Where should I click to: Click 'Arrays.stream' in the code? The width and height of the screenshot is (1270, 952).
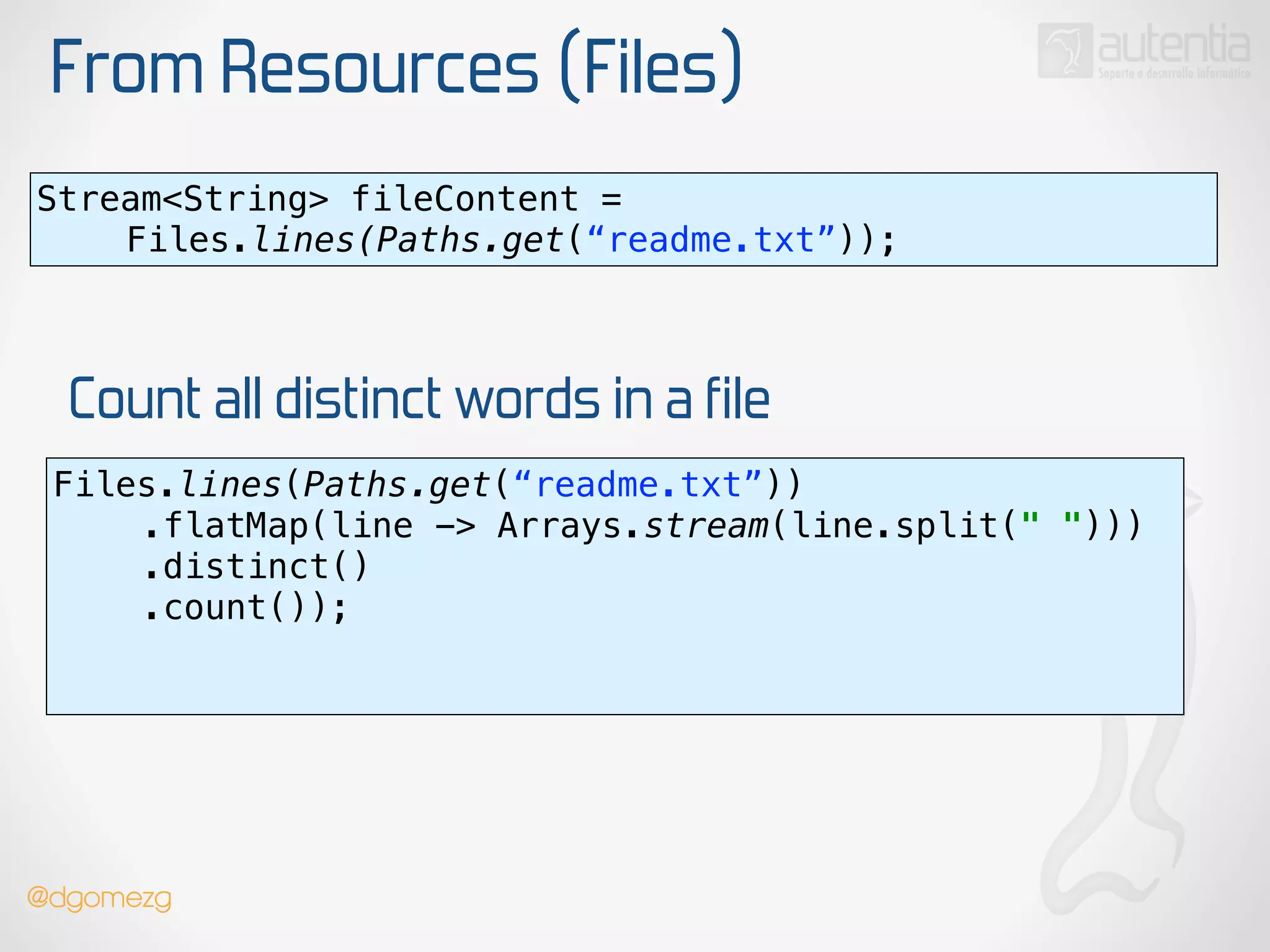coord(633,526)
